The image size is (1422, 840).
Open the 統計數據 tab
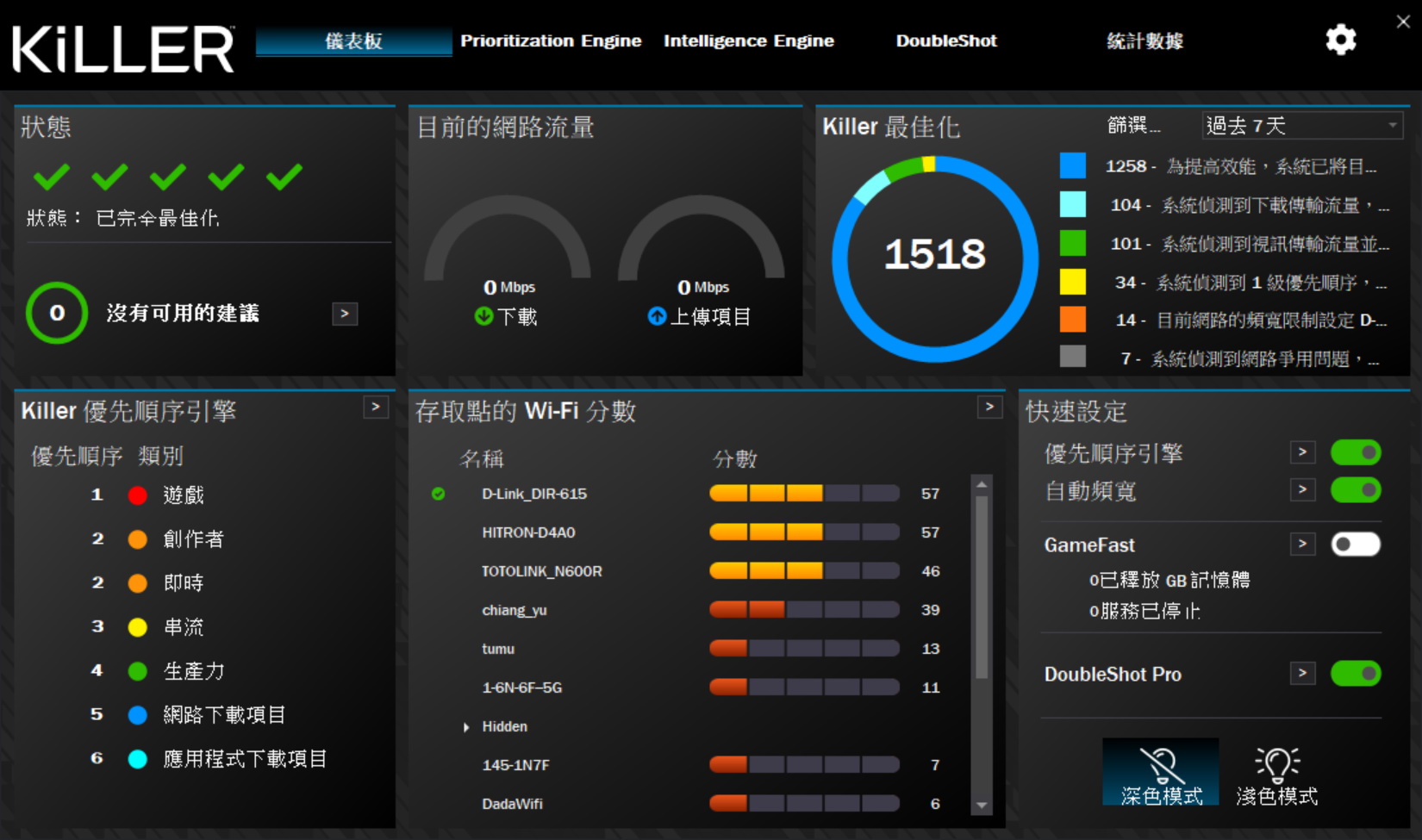click(1144, 40)
